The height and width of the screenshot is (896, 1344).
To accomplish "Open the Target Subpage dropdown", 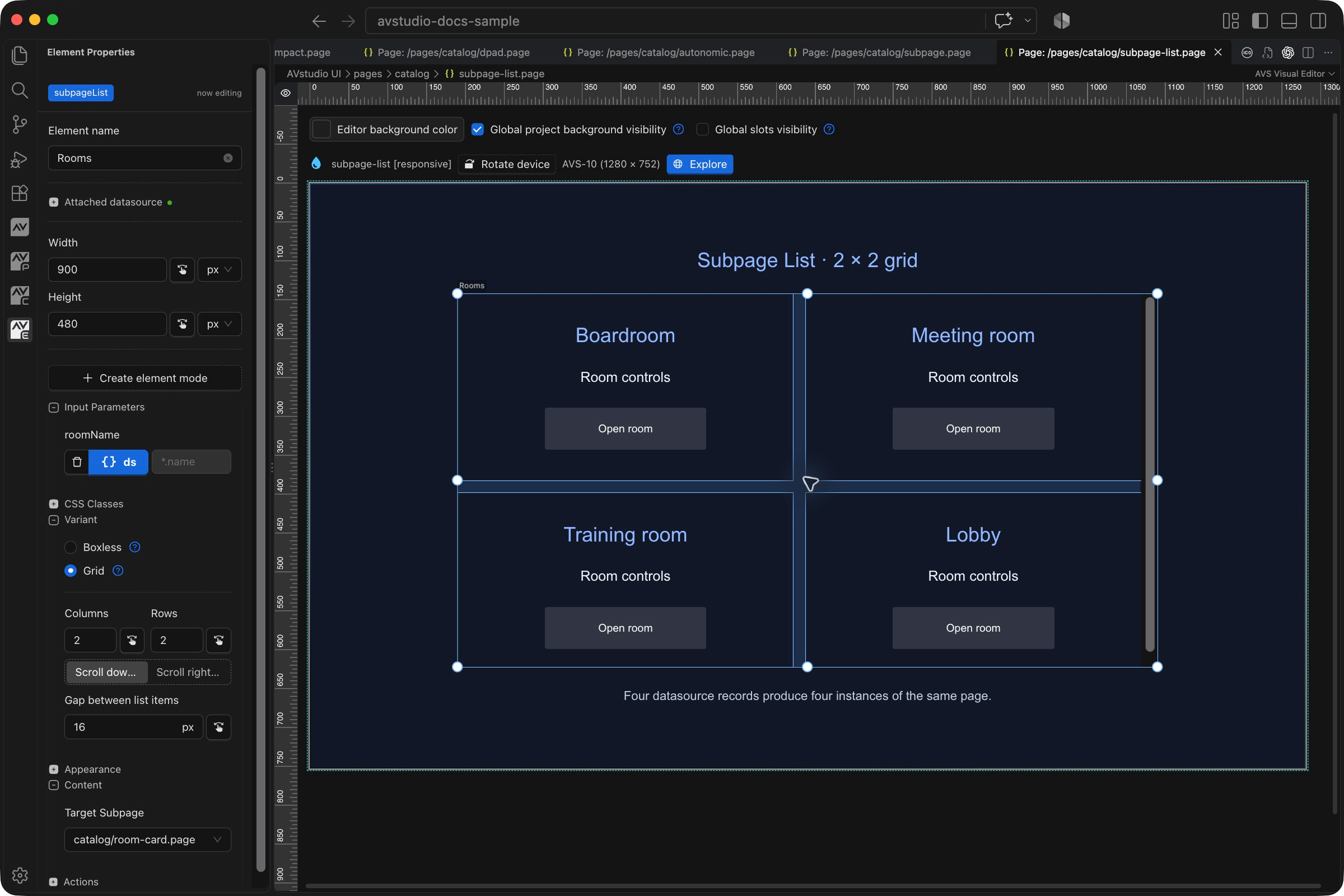I will coord(147,839).
